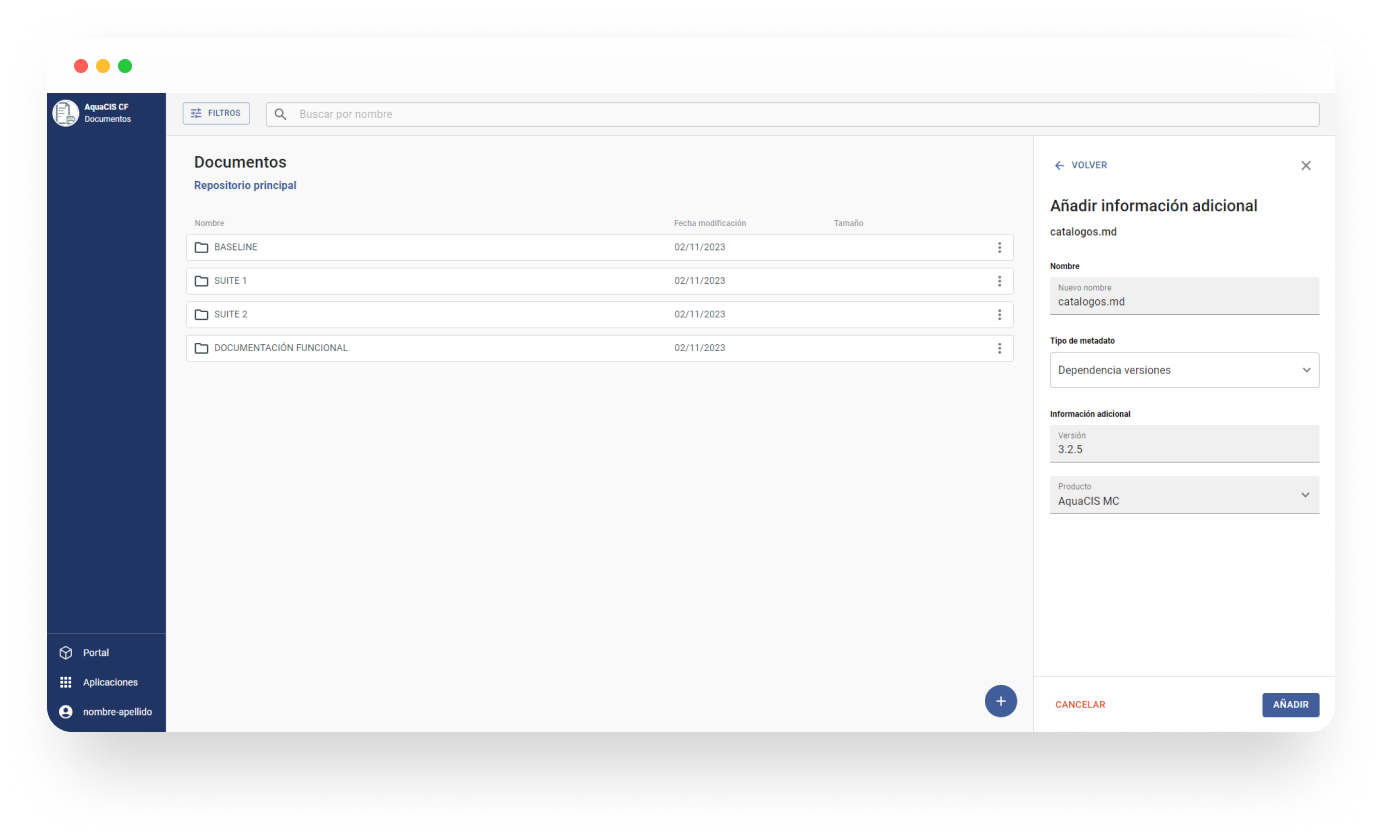Click the user account avatar icon
The width and height of the screenshot is (1384, 839).
66,712
